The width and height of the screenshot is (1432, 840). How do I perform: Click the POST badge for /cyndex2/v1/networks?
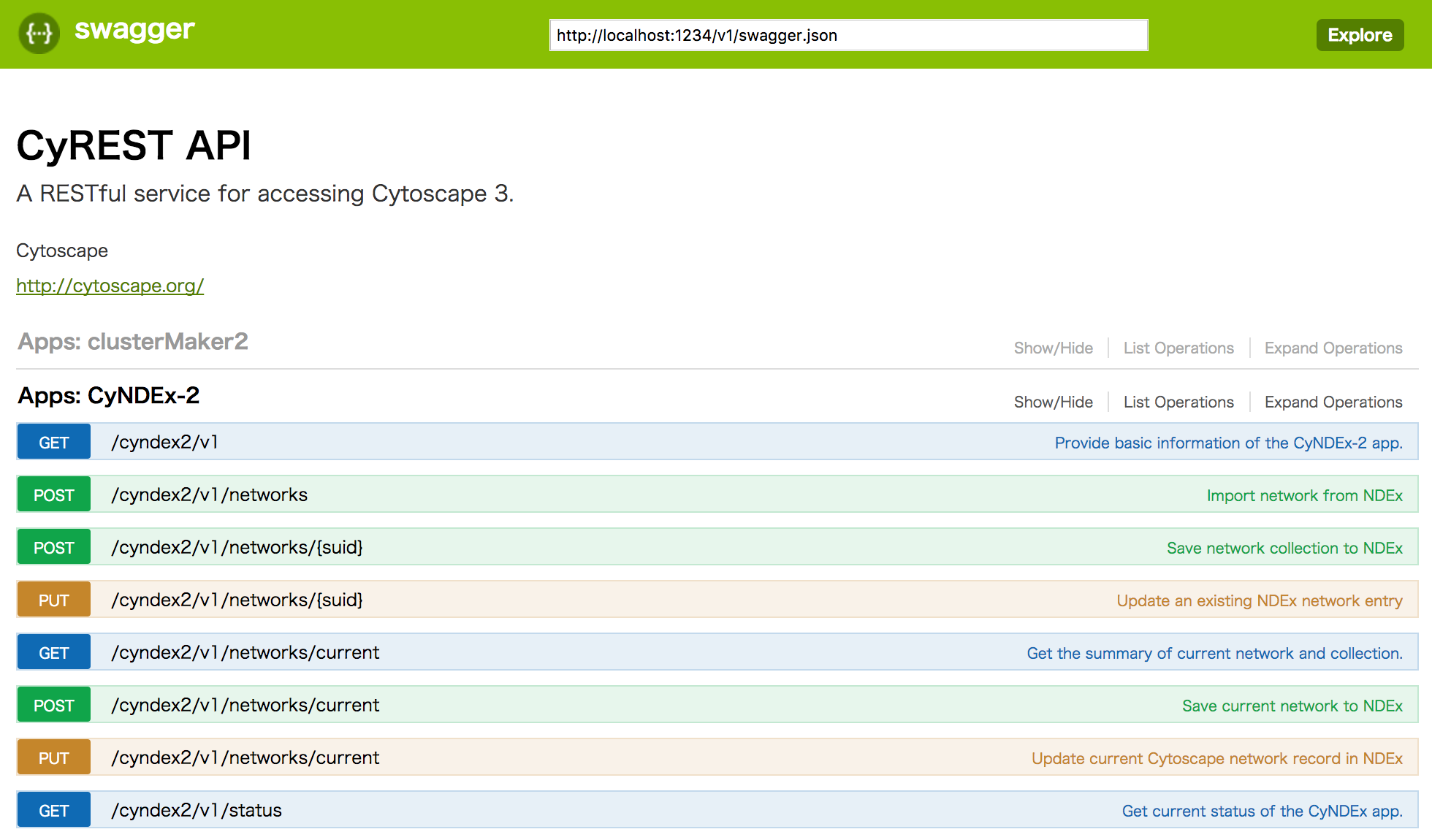click(x=54, y=495)
